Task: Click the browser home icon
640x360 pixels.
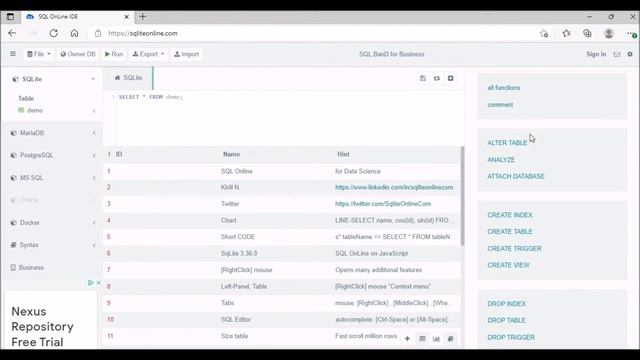Action: [74, 33]
